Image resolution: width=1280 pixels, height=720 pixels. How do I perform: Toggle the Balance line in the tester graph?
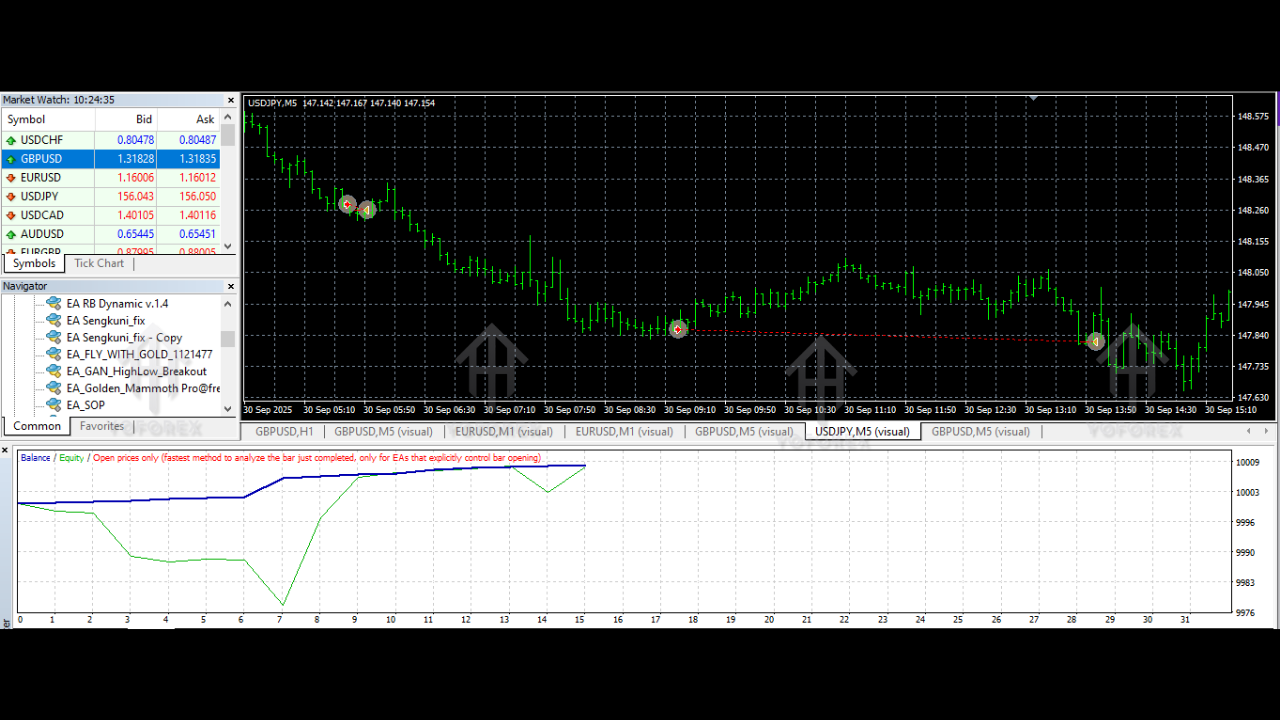click(x=35, y=457)
